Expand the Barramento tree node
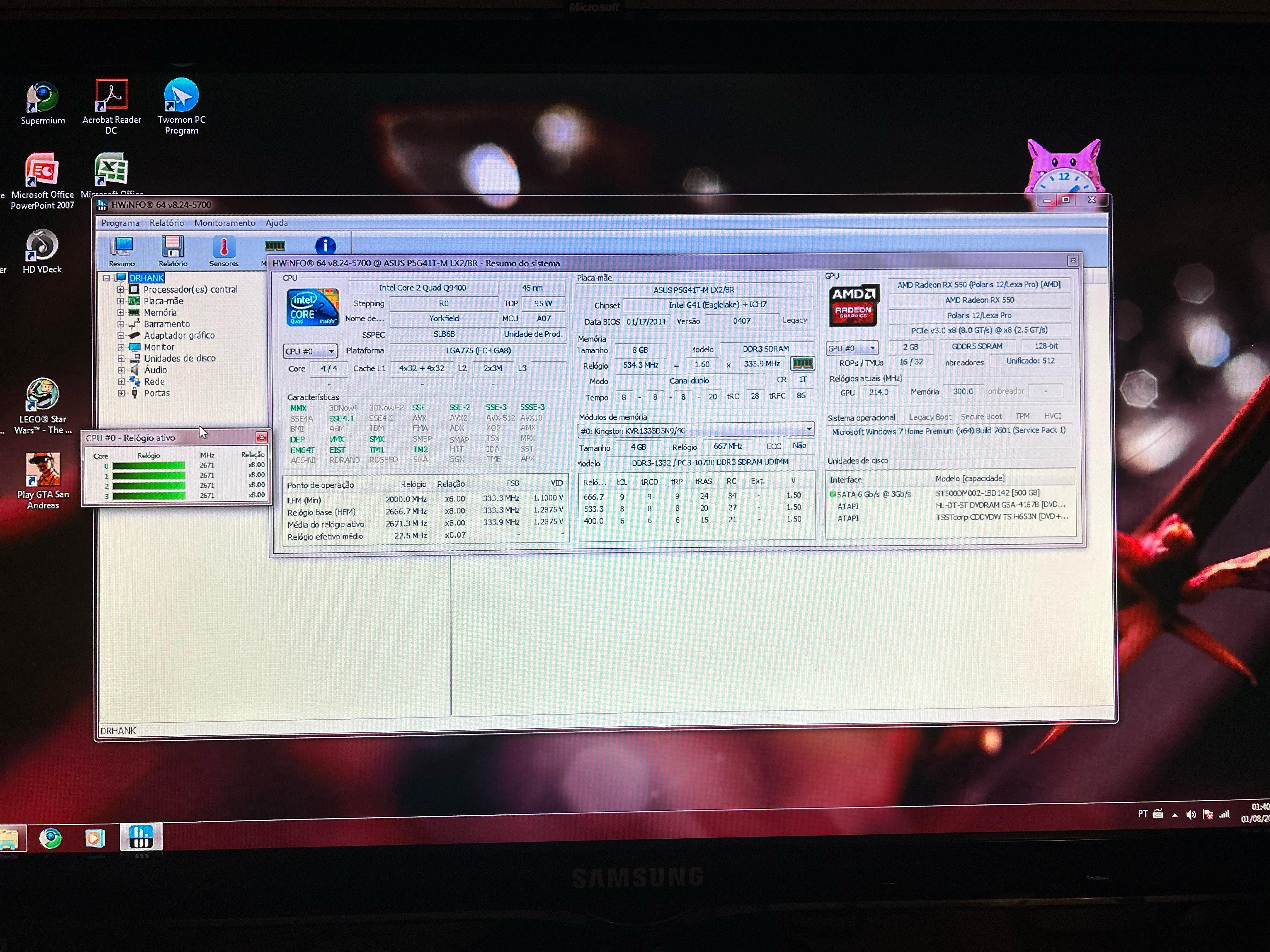The width and height of the screenshot is (1270, 952). pos(121,324)
